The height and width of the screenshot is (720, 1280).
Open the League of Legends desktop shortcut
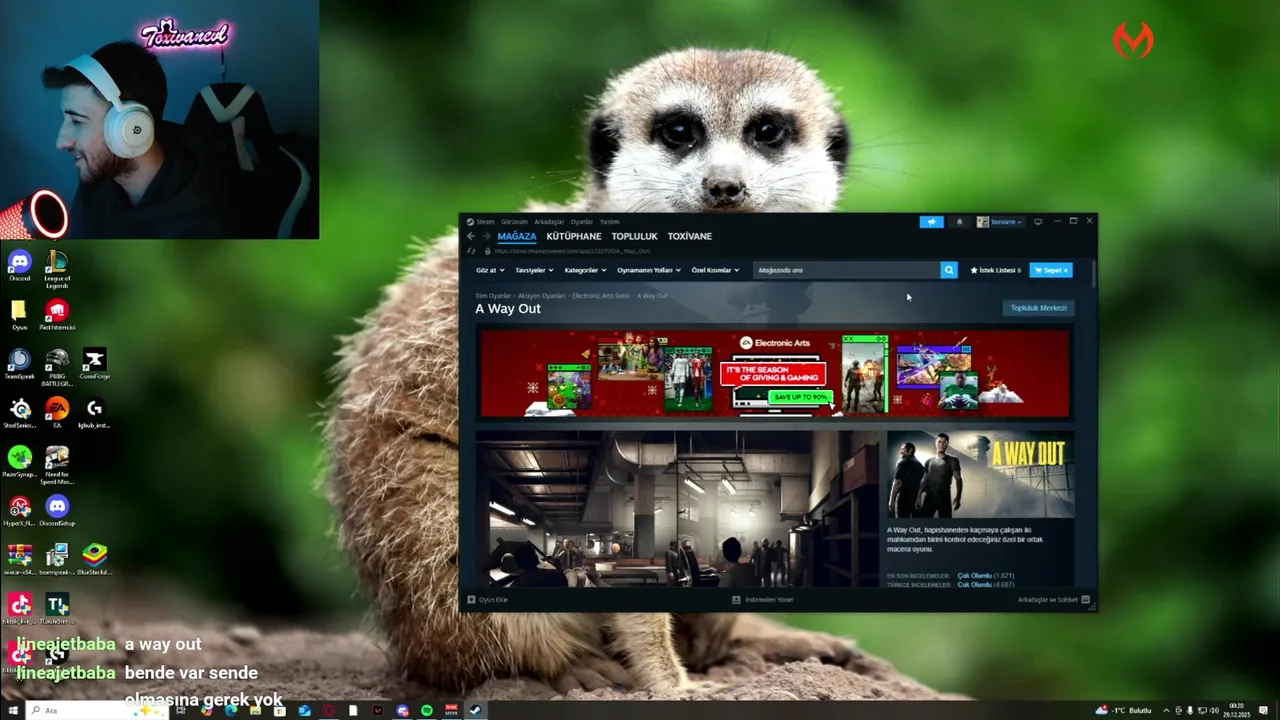(x=57, y=268)
